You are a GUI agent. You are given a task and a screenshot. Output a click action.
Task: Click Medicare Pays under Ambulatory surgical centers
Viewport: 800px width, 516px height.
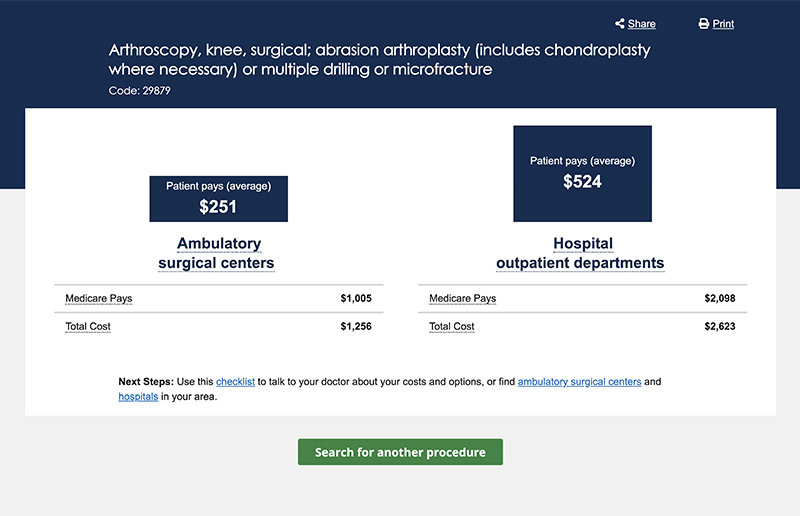[99, 298]
